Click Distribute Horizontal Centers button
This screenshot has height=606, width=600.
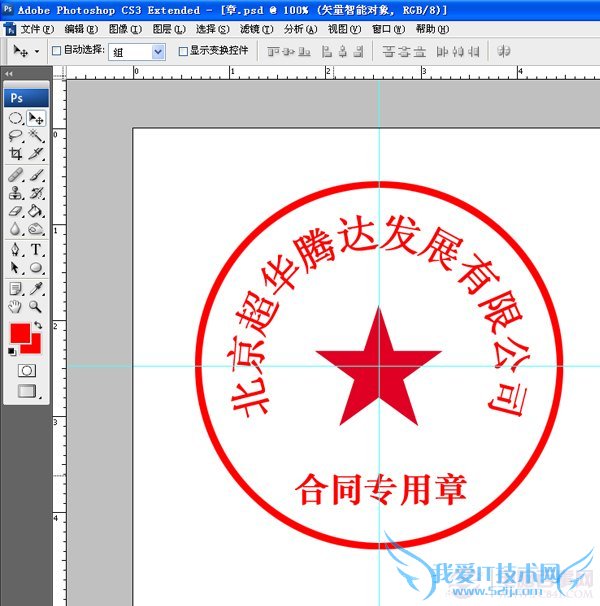pyautogui.click(x=458, y=51)
